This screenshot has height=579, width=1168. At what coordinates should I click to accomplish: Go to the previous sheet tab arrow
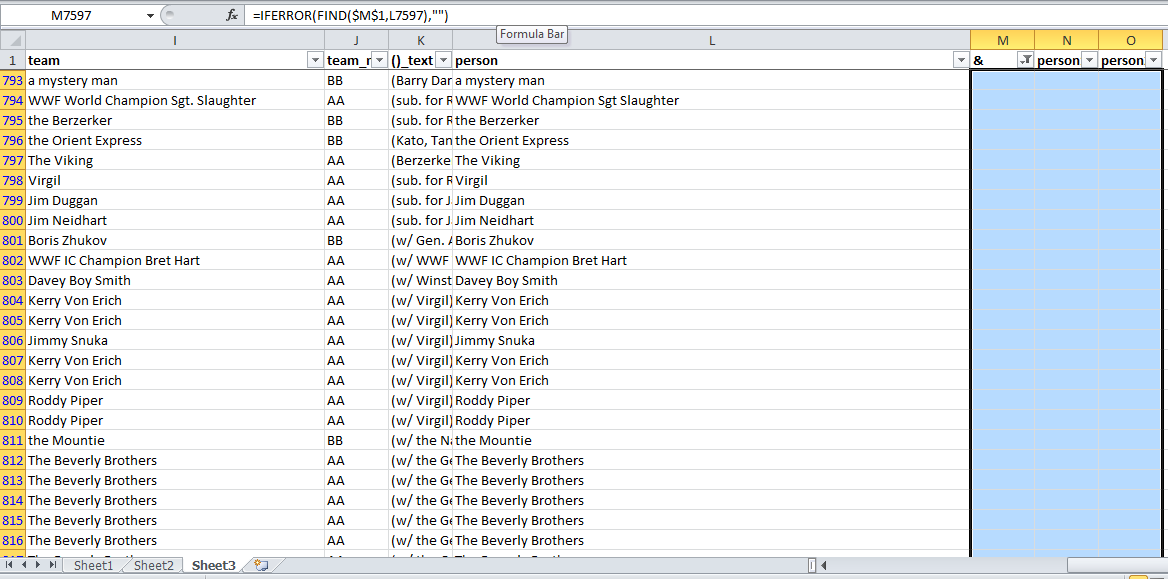point(24,566)
